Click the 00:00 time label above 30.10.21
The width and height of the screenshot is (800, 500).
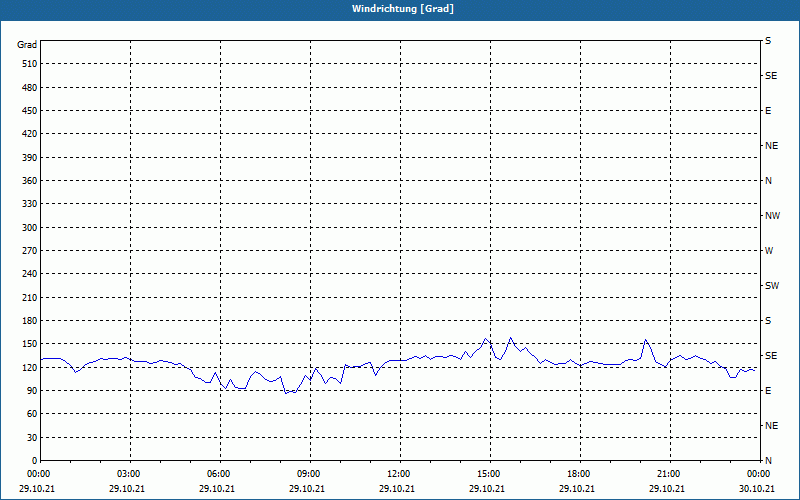pyautogui.click(x=758, y=474)
